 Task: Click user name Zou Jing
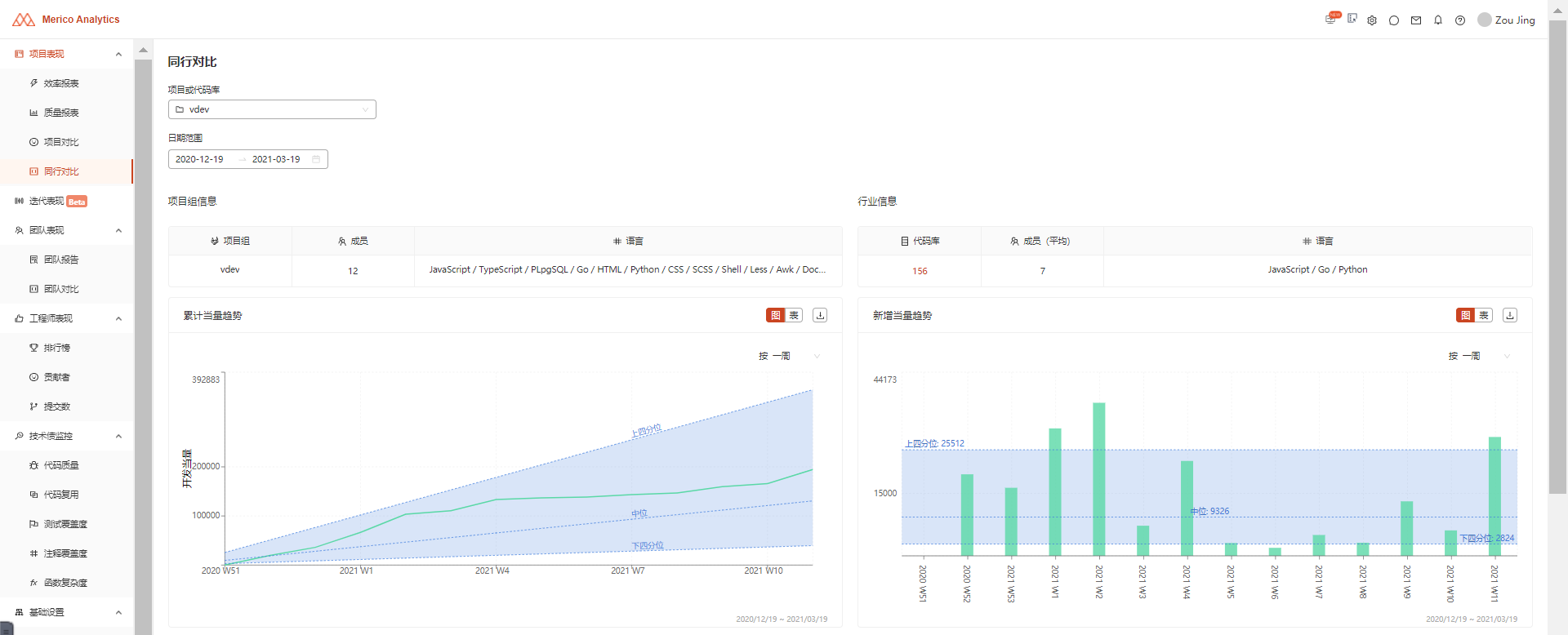(x=1515, y=20)
